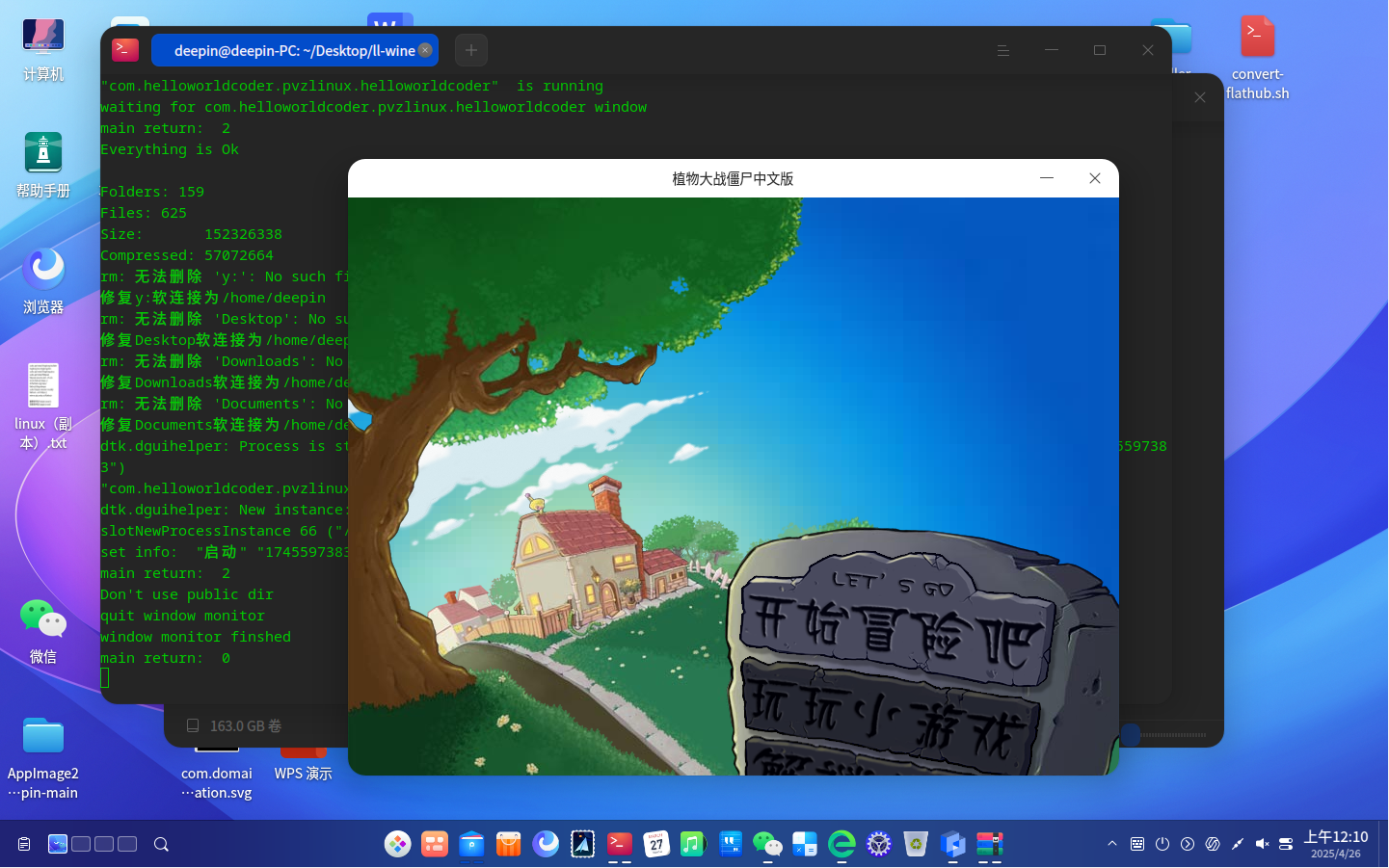Click the muted volume tray icon
The image size is (1389, 868).
tap(1262, 844)
